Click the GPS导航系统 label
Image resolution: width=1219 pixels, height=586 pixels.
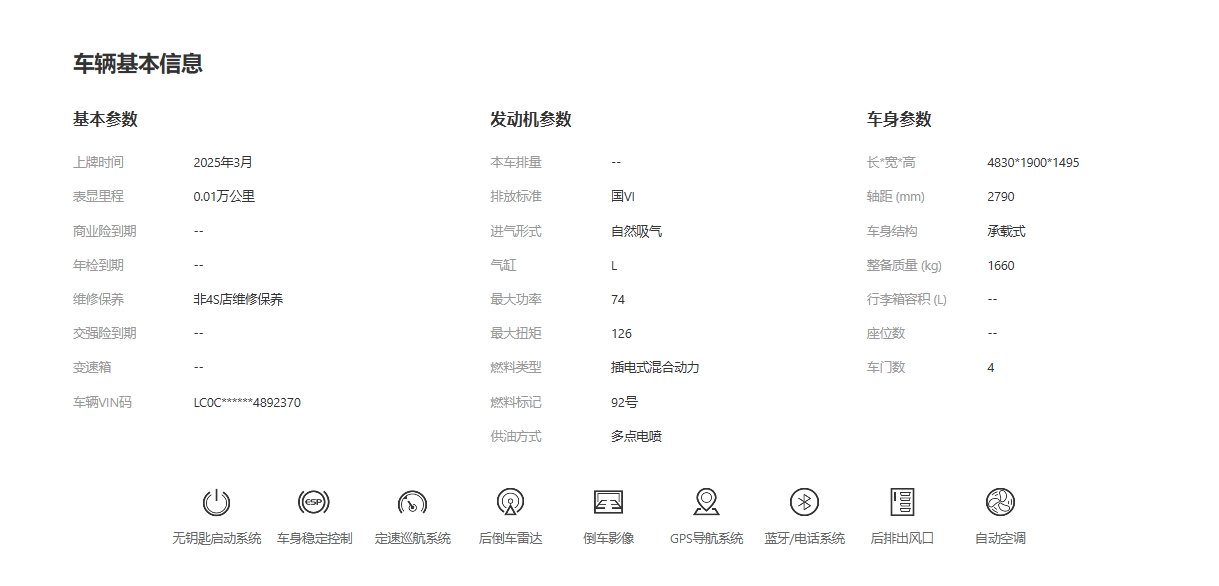pyautogui.click(x=706, y=538)
